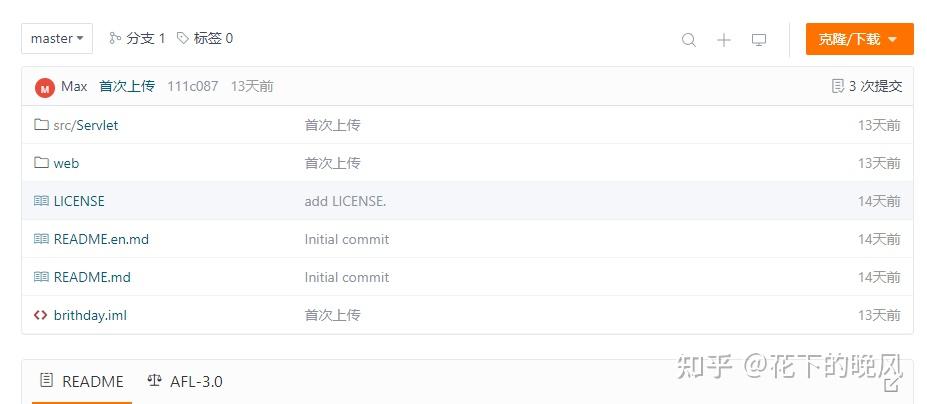Viewport: 927px width, 404px height.
Task: Open the Web IDE monitor icon
Action: pos(759,40)
